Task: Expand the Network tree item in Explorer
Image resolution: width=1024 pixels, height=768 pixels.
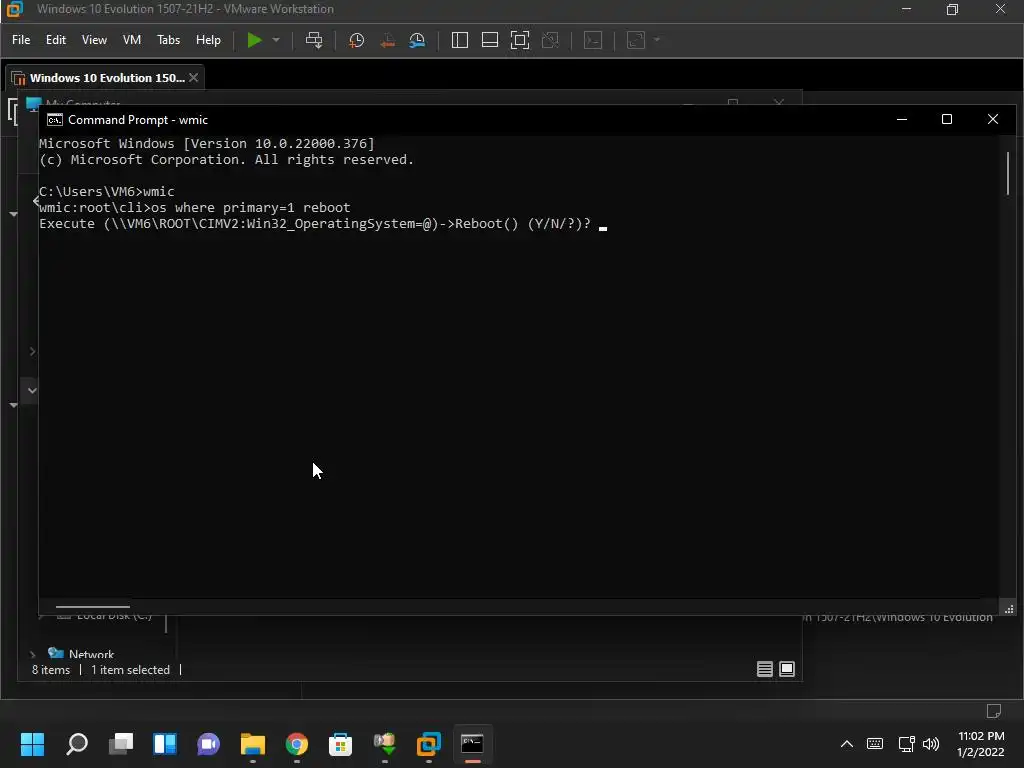Action: click(33, 654)
